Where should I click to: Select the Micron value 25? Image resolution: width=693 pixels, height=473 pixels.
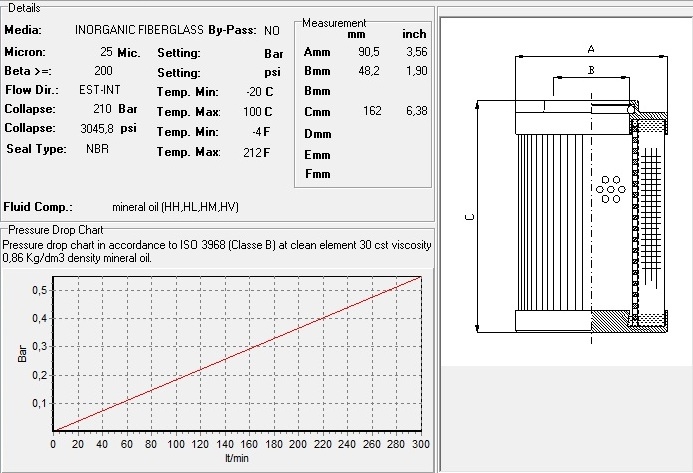(x=106, y=52)
